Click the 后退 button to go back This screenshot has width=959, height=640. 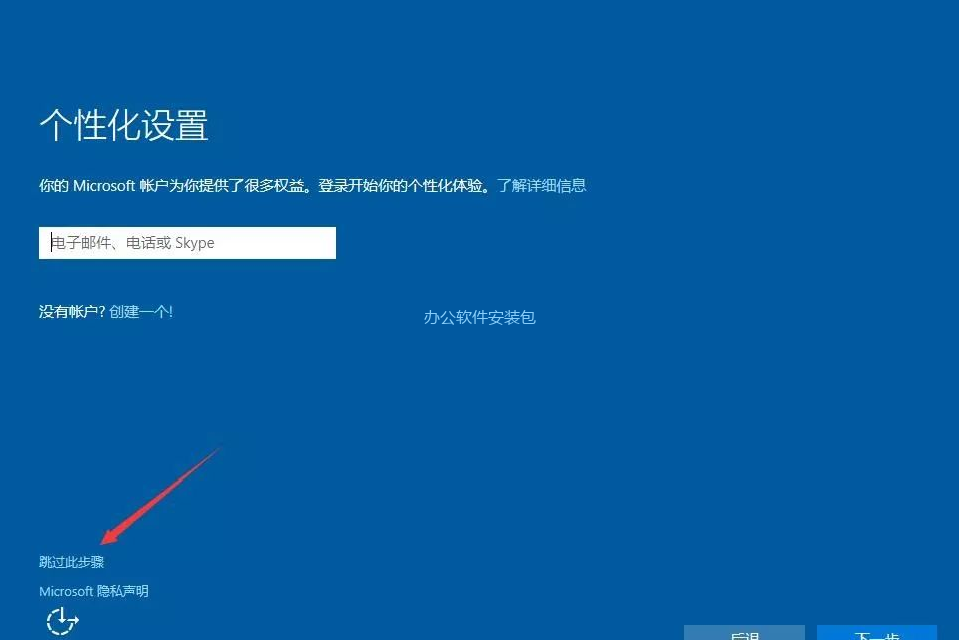point(745,635)
